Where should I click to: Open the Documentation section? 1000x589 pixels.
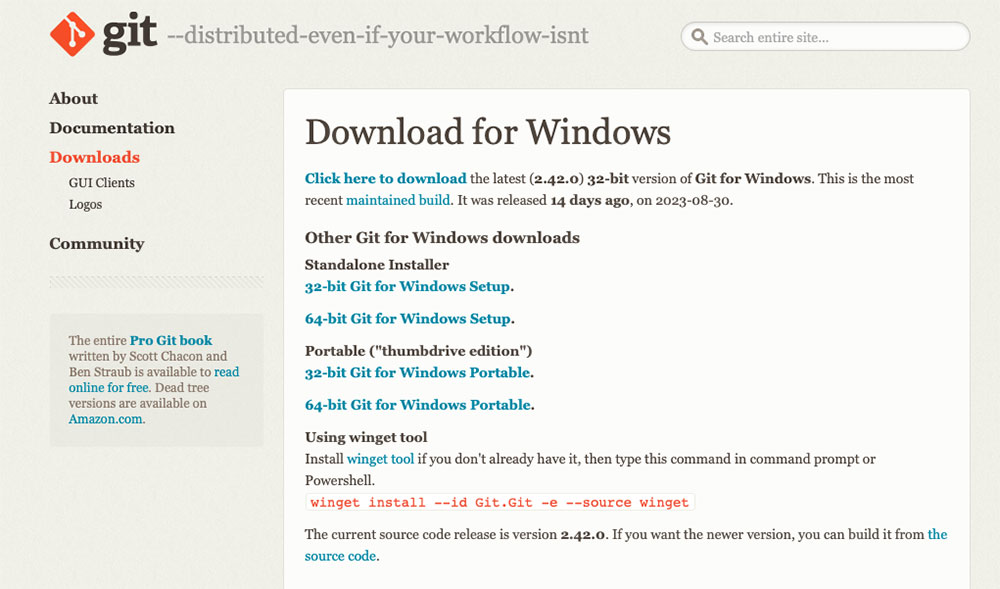[112, 127]
